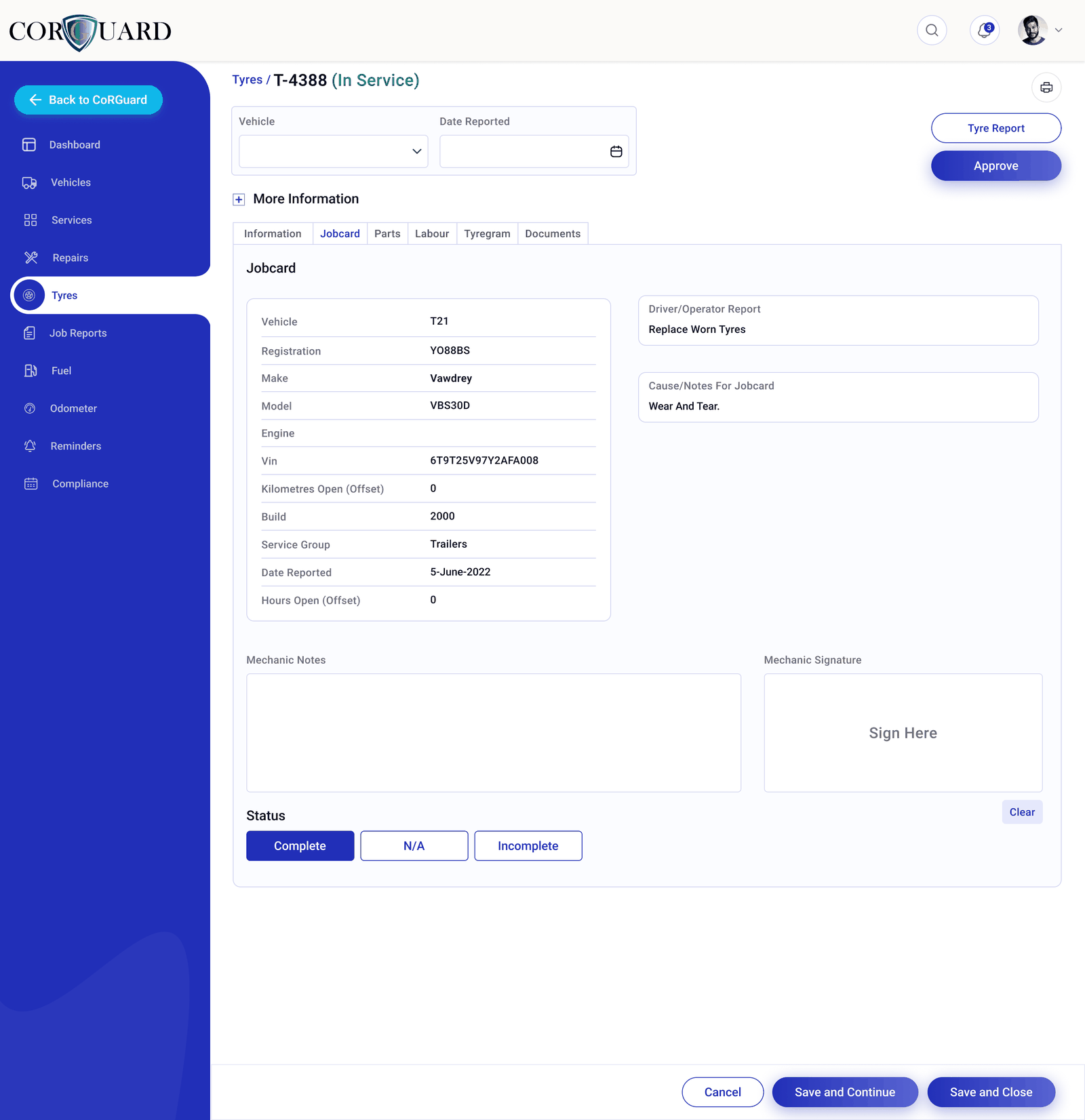The width and height of the screenshot is (1085, 1120).
Task: Select the Jobcard tab
Action: pyautogui.click(x=340, y=234)
